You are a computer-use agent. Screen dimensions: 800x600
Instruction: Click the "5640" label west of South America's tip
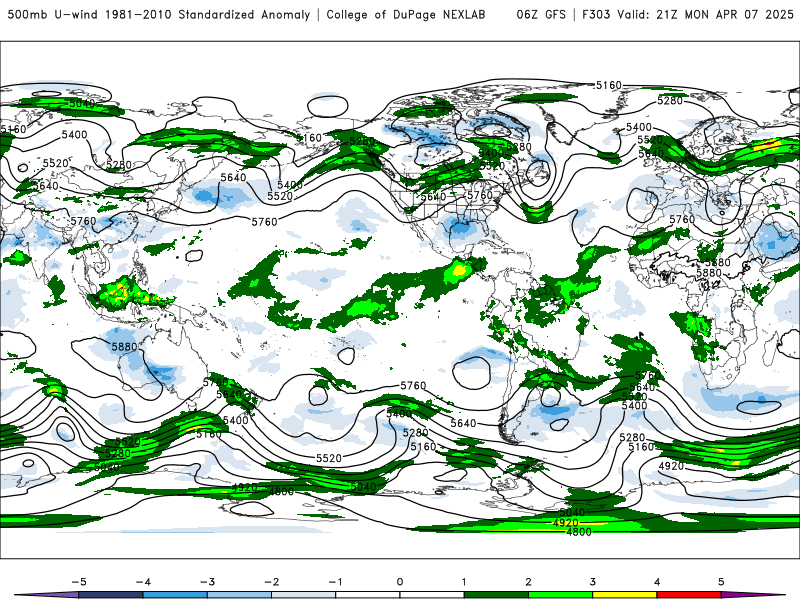(463, 423)
